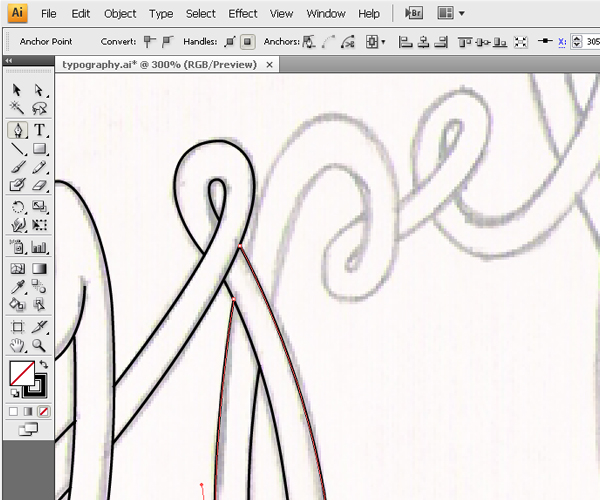Select the Eyedropper tool
This screenshot has width=600, height=500.
(x=17, y=287)
